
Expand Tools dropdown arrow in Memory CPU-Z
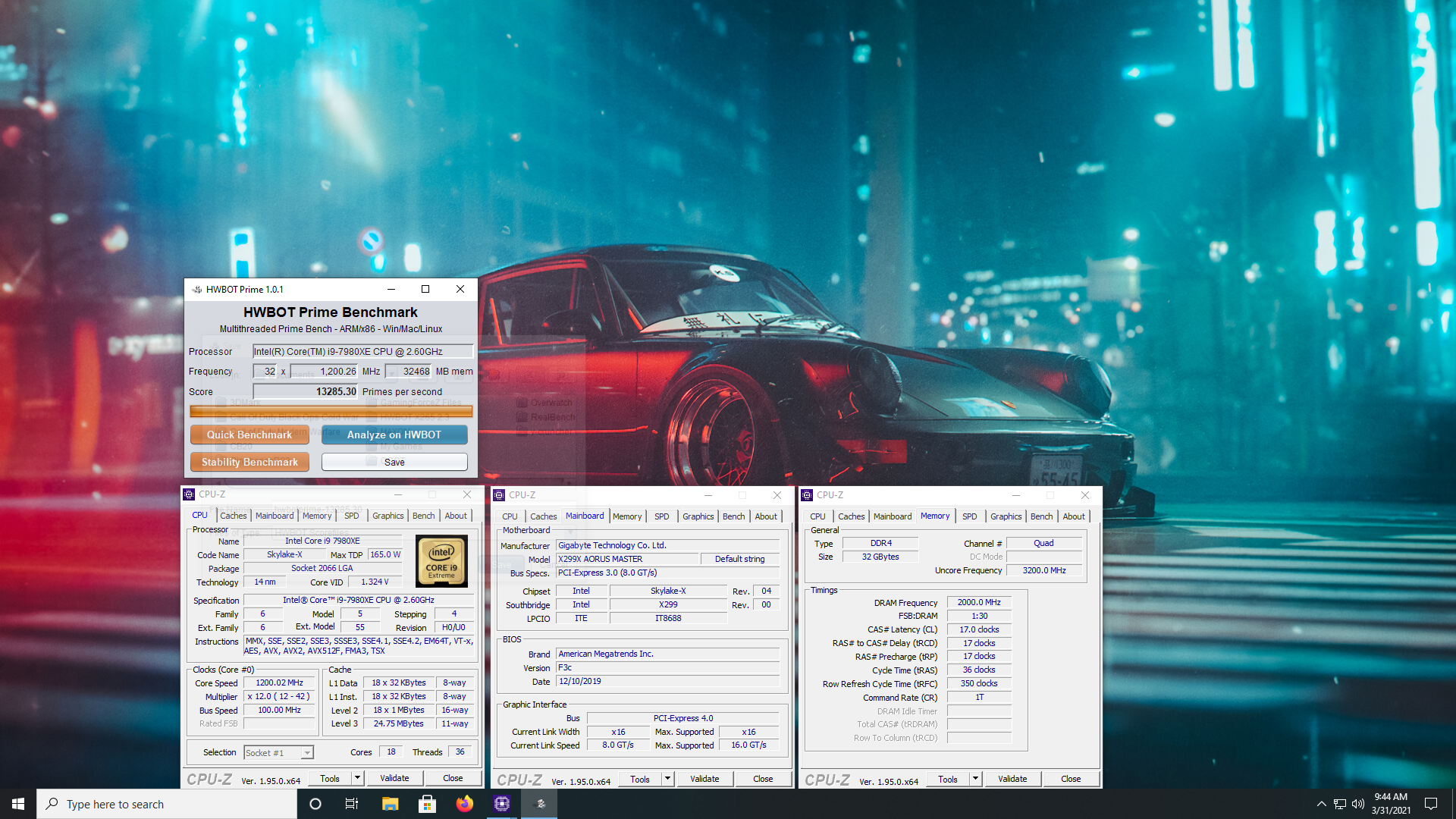[x=975, y=779]
